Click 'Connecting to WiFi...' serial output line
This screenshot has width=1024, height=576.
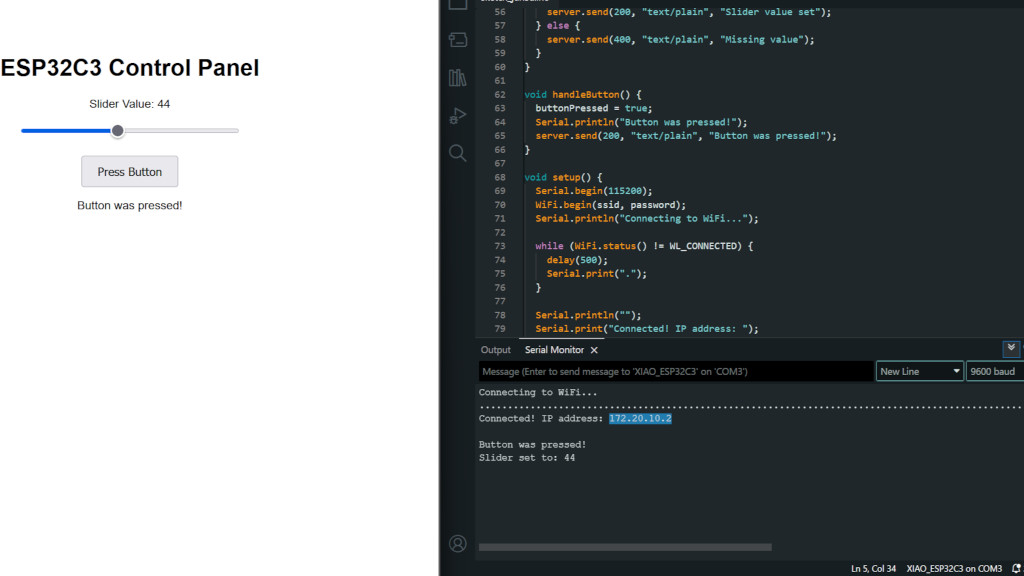(538, 392)
